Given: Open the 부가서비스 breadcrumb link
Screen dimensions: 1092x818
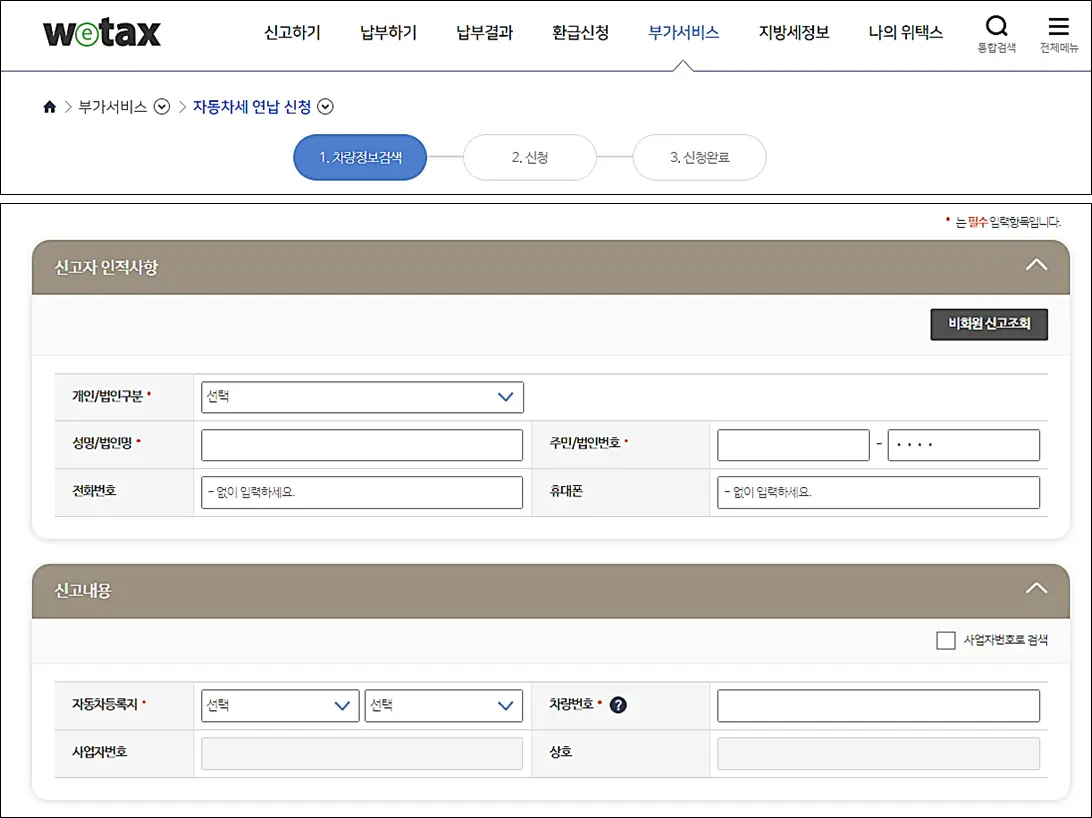Looking at the screenshot, I should click(113, 107).
